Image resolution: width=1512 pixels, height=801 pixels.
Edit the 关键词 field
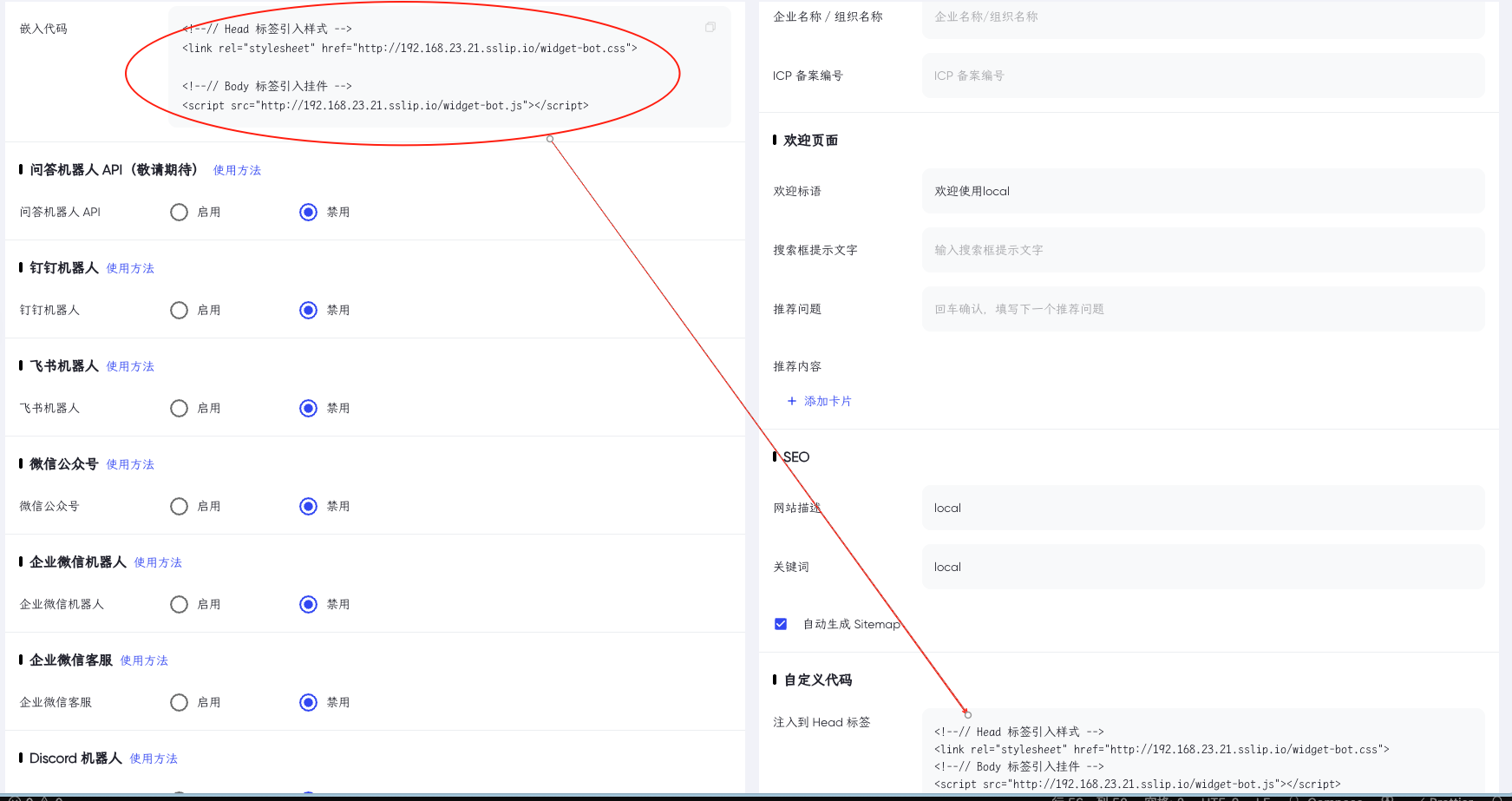pyautogui.click(x=1203, y=567)
